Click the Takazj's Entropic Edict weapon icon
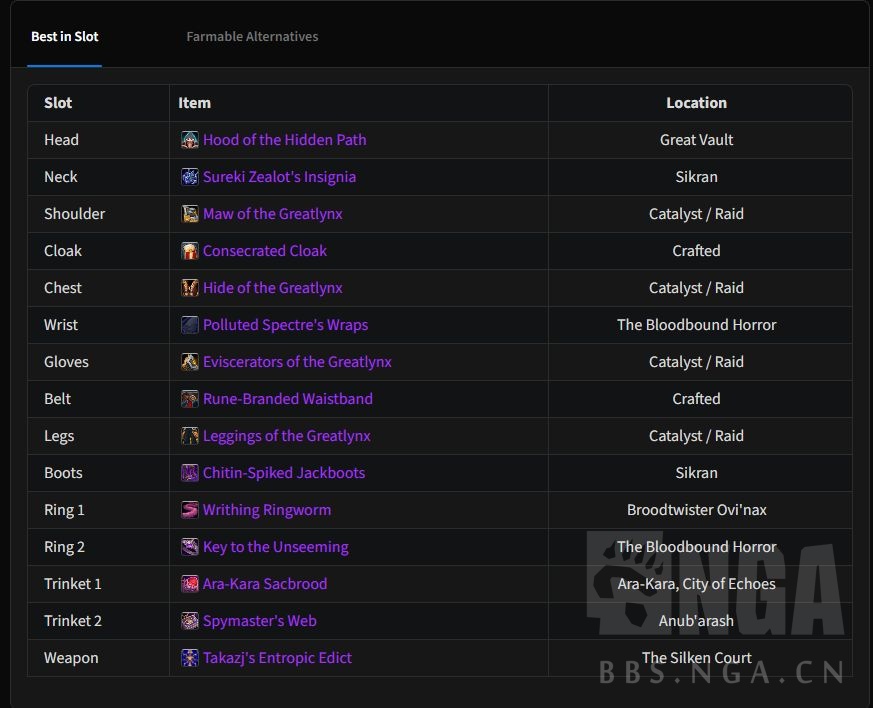The width and height of the screenshot is (873, 708). coord(190,658)
